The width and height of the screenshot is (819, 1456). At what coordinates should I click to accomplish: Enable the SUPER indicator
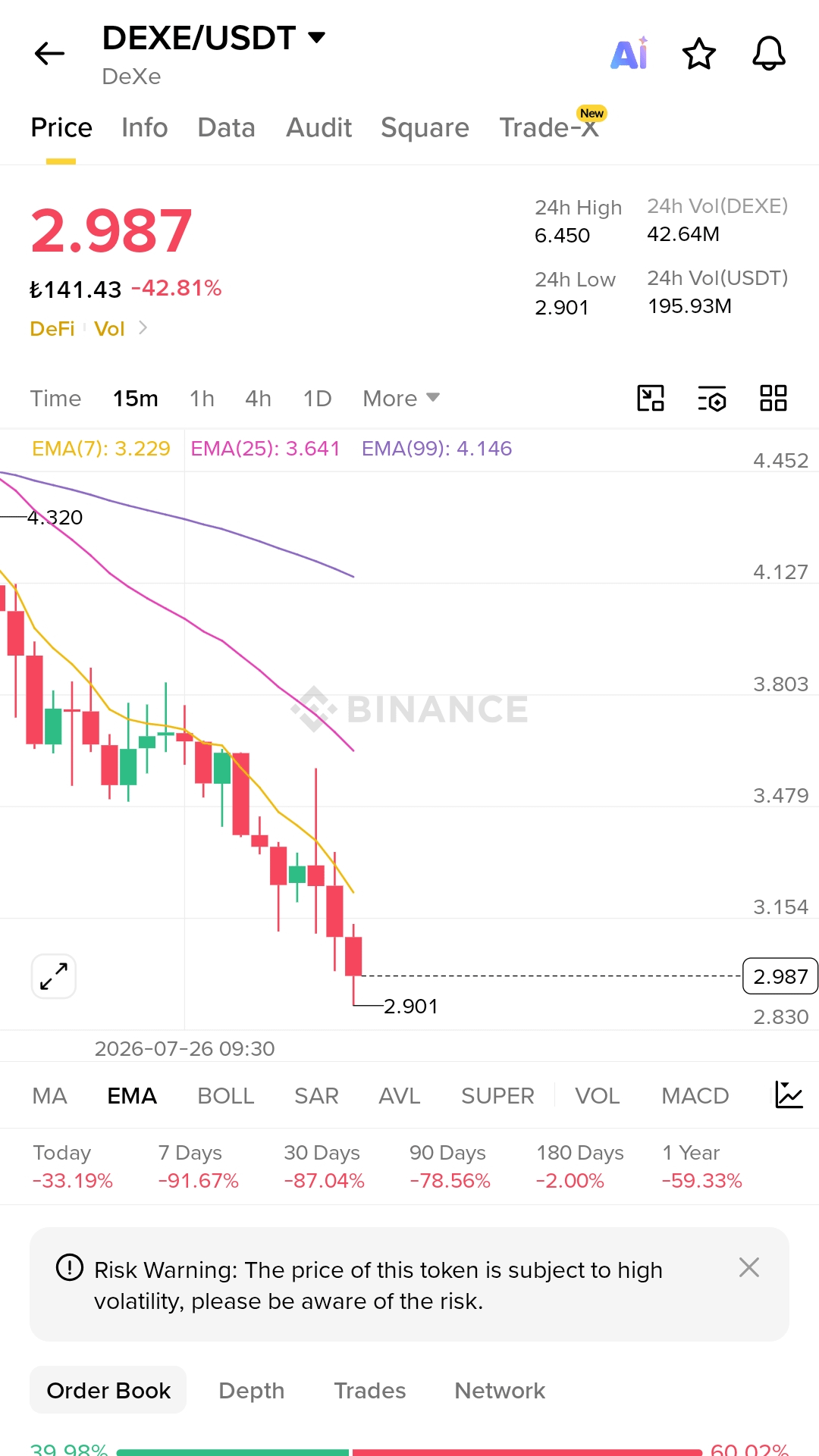497,1096
